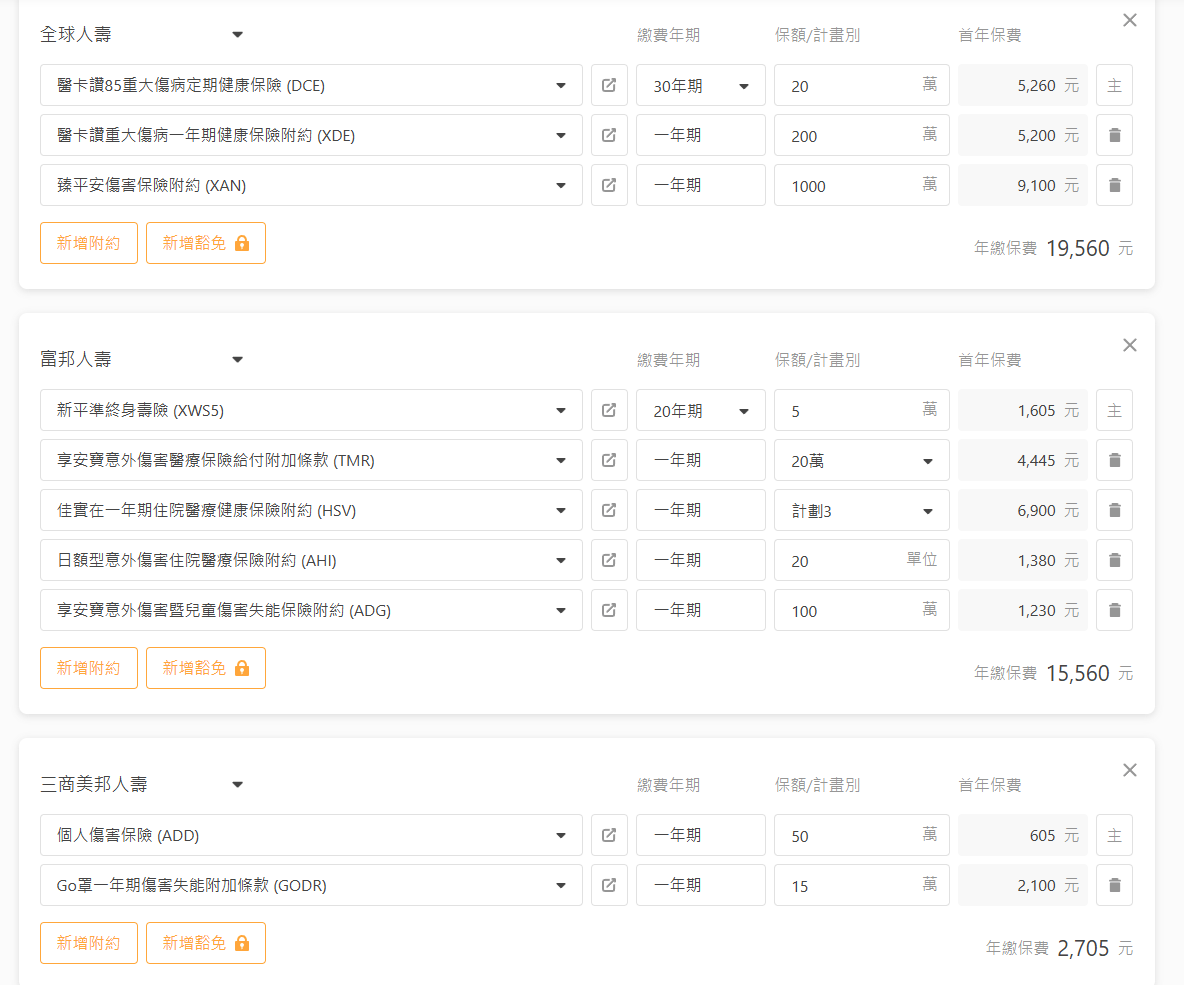Image resolution: width=1184 pixels, height=985 pixels.
Task: Remove the 佳實在一年期住院醫療健康保險附約 (HSV) rider
Action: [x=1114, y=510]
